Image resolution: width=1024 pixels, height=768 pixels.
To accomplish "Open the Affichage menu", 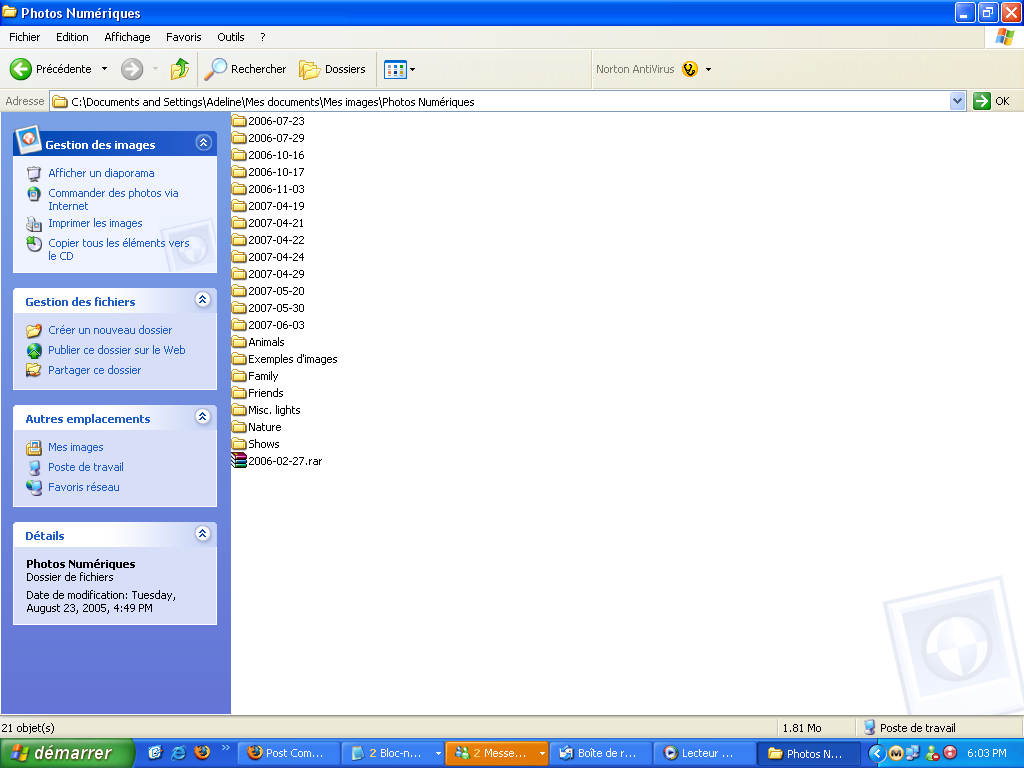I will pyautogui.click(x=127, y=37).
